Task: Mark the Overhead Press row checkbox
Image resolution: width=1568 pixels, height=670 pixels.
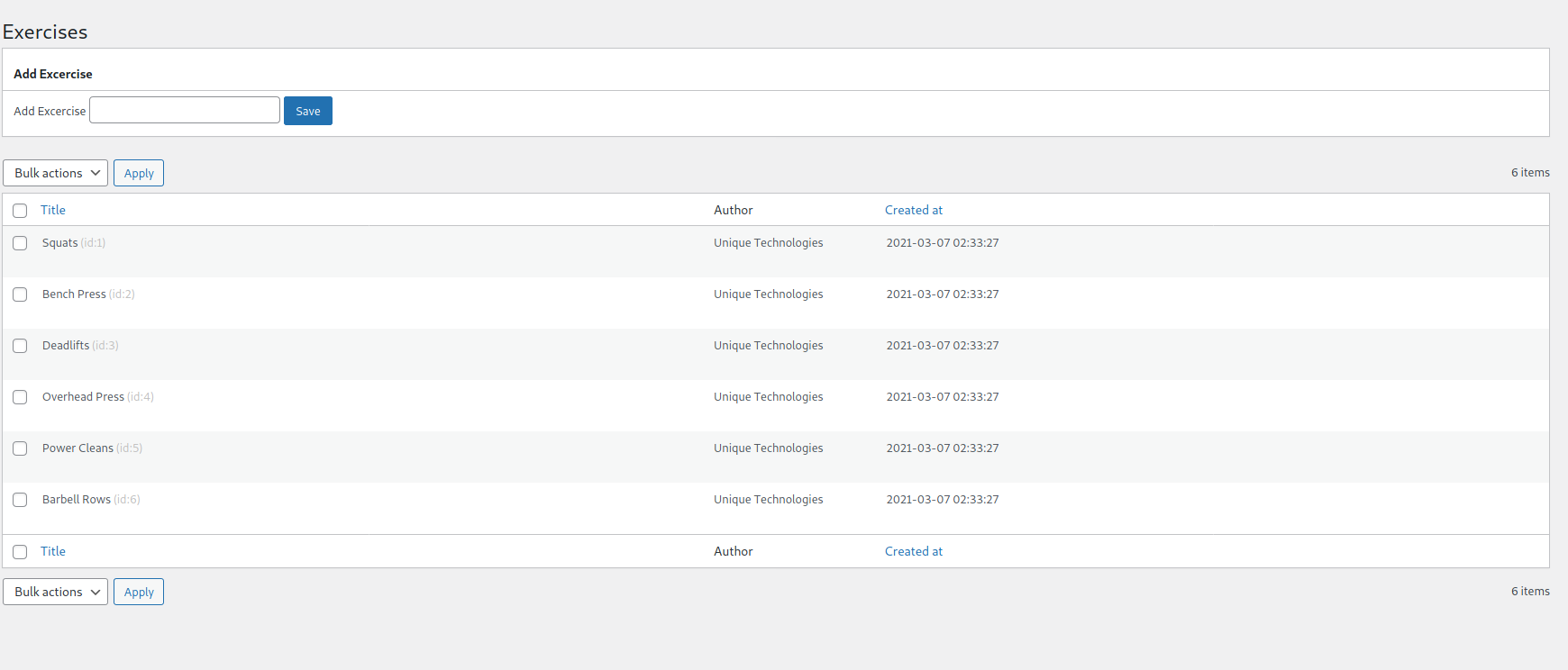Action: (x=20, y=397)
